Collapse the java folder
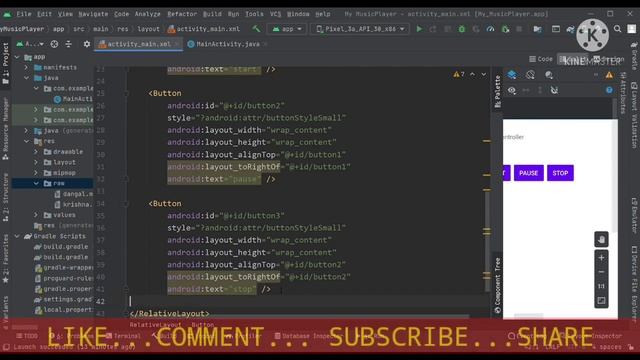The image size is (640, 360). click(x=27, y=78)
